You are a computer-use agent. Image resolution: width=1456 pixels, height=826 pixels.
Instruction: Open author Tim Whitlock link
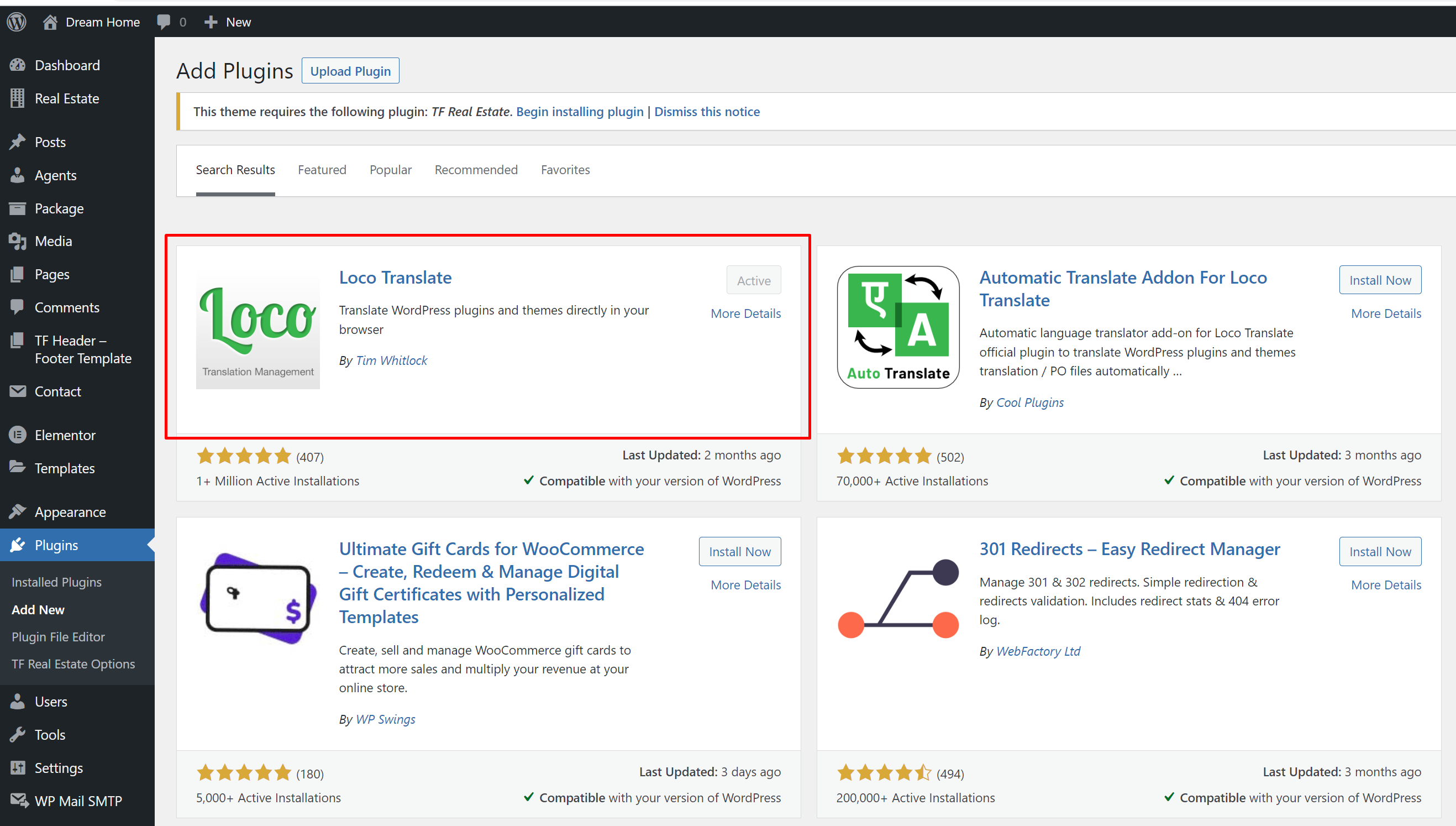tap(391, 360)
